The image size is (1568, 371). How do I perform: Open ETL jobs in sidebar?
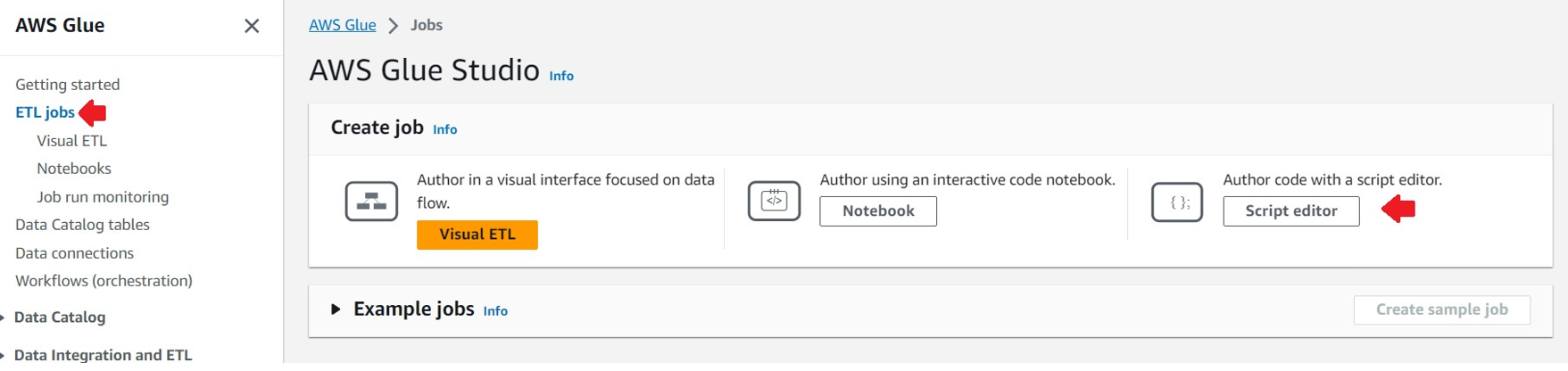[45, 112]
